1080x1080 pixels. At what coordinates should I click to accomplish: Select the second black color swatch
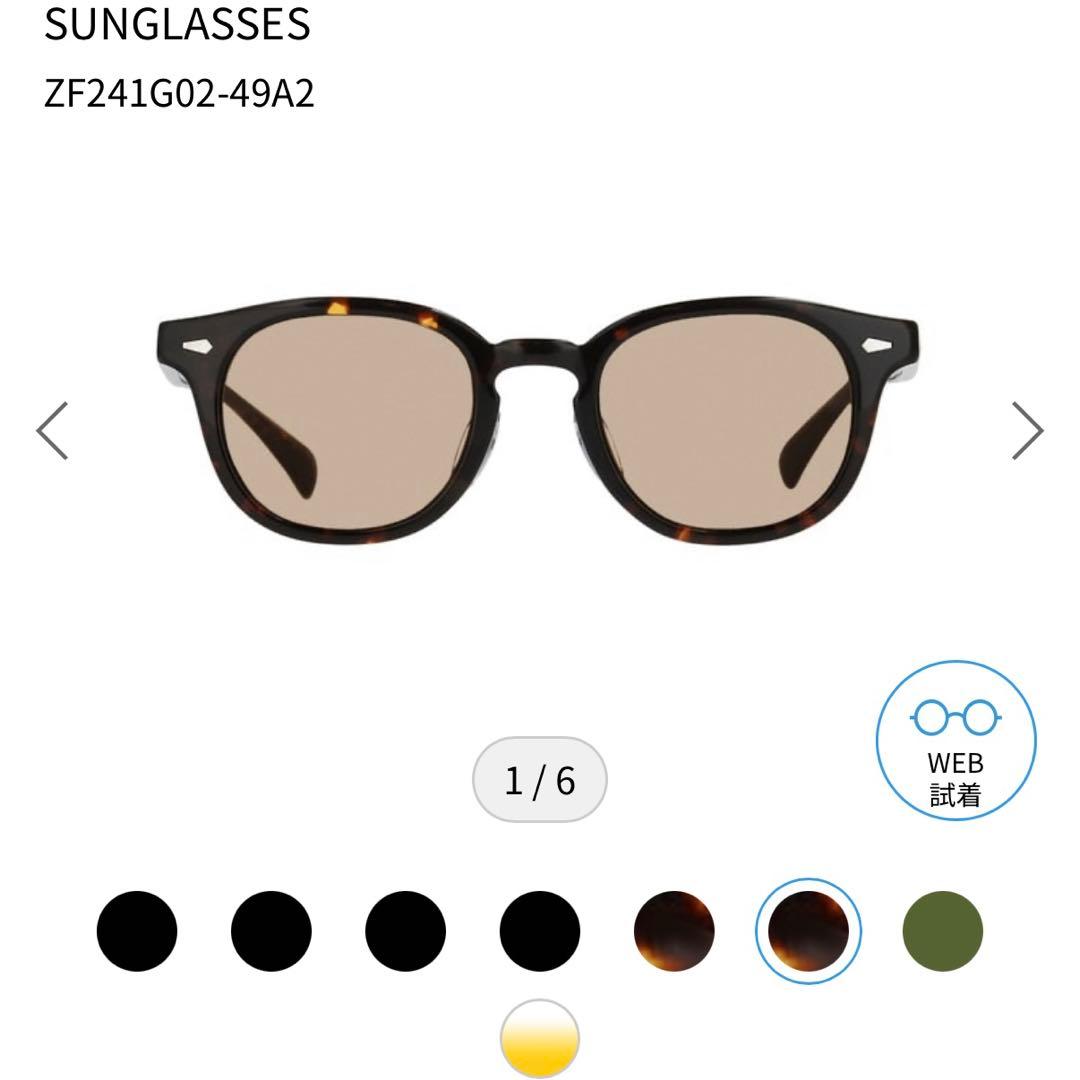pos(271,931)
